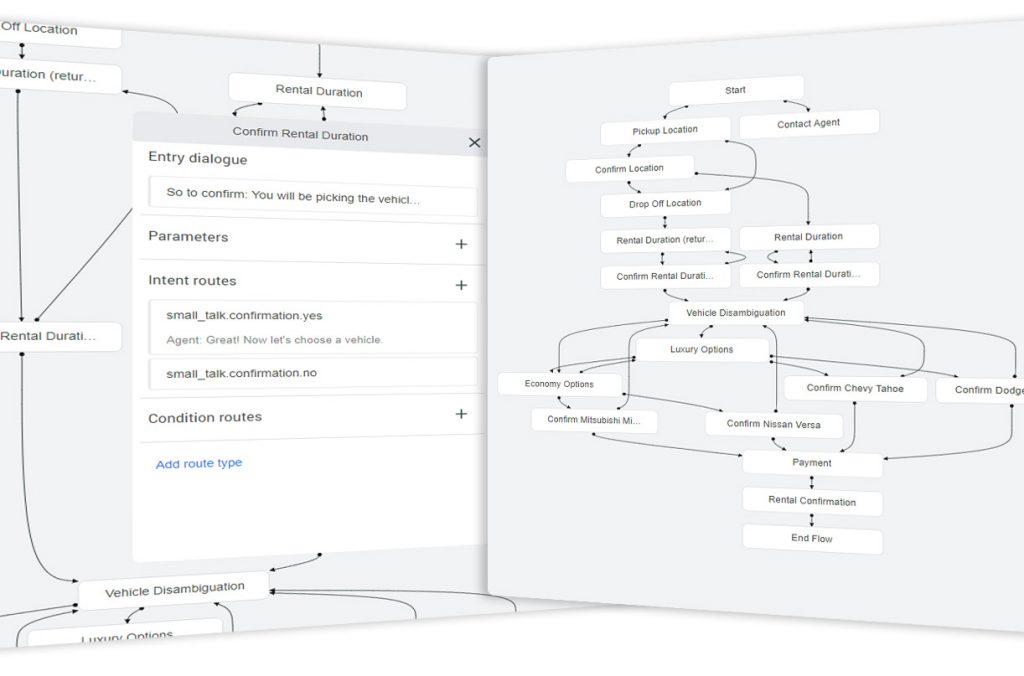Click the End Flow node
Viewport: 1024px width, 676px height.
[x=812, y=539]
